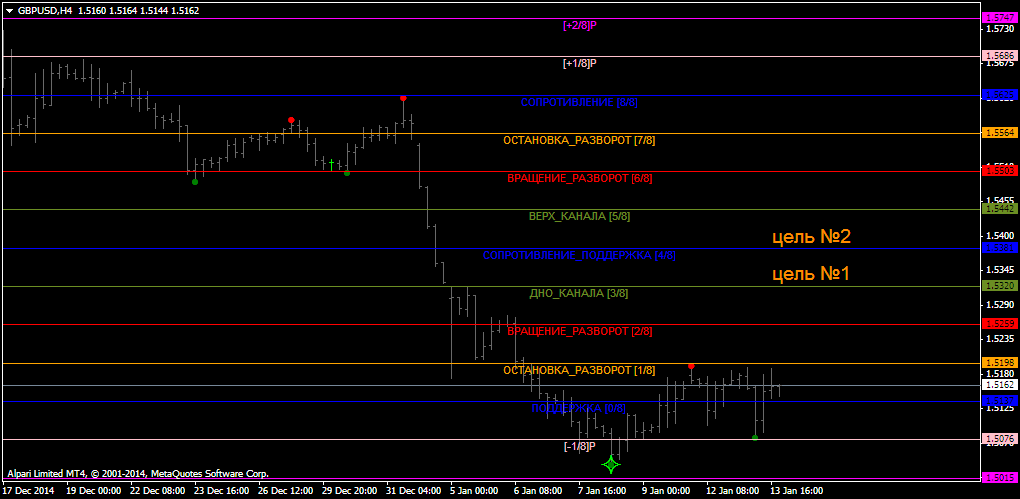Click the magenta 1.5015 price tag

click(x=999, y=478)
